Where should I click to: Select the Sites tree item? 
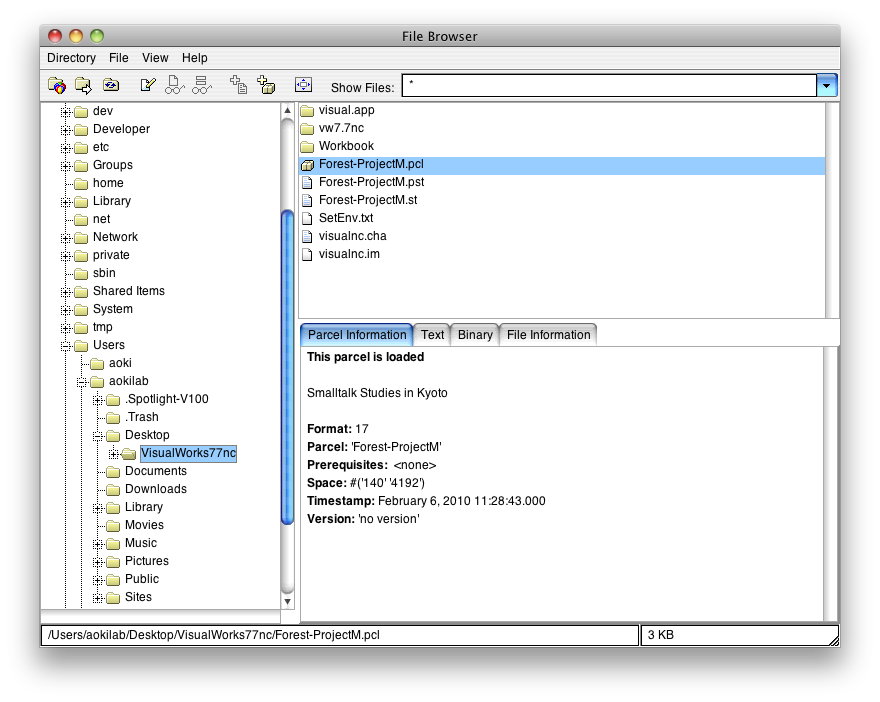(138, 597)
